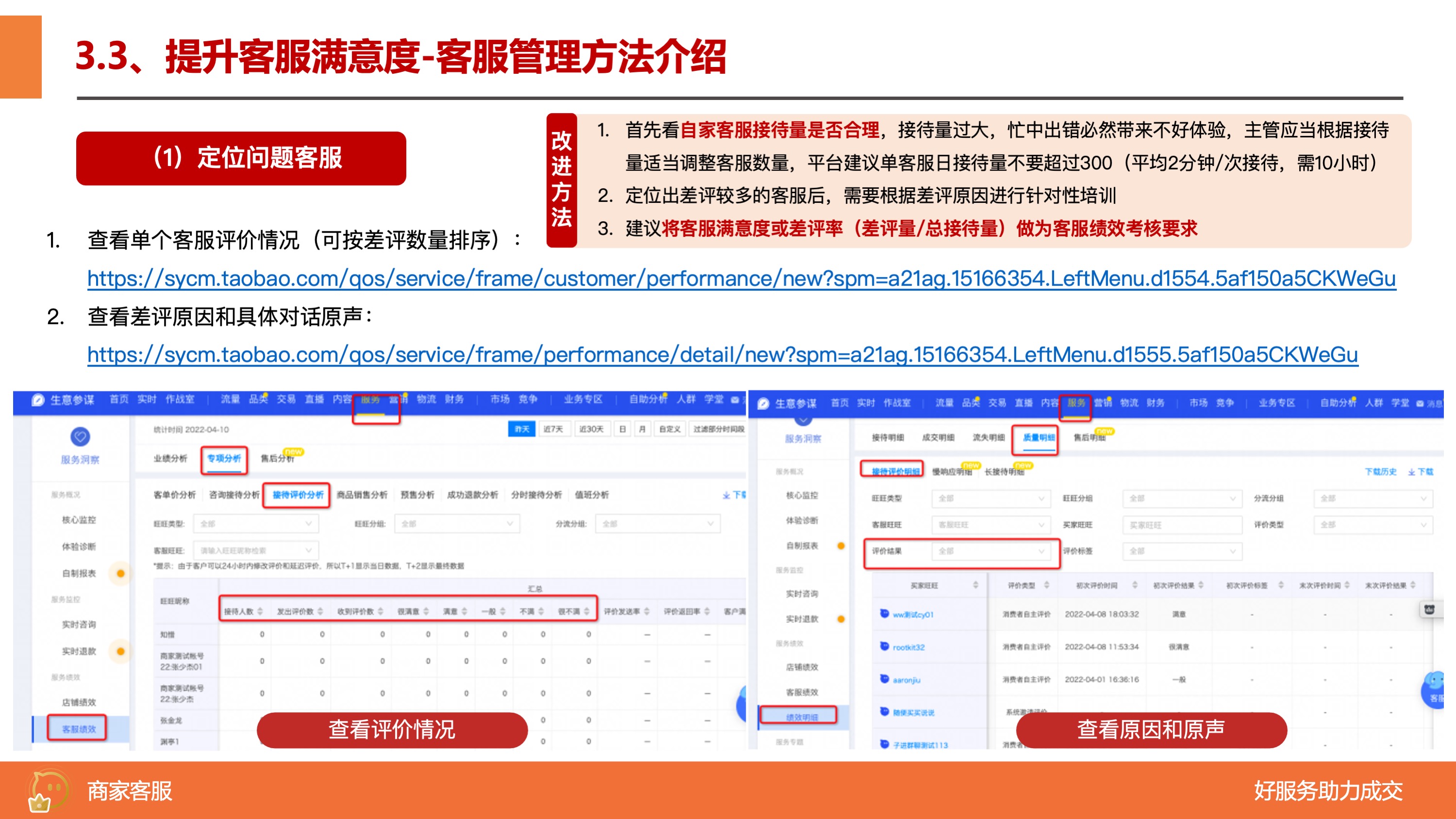This screenshot has width=1456, height=819.
Task: Open 旺旺分组 dropdown in left screenshot
Action: (x=457, y=524)
